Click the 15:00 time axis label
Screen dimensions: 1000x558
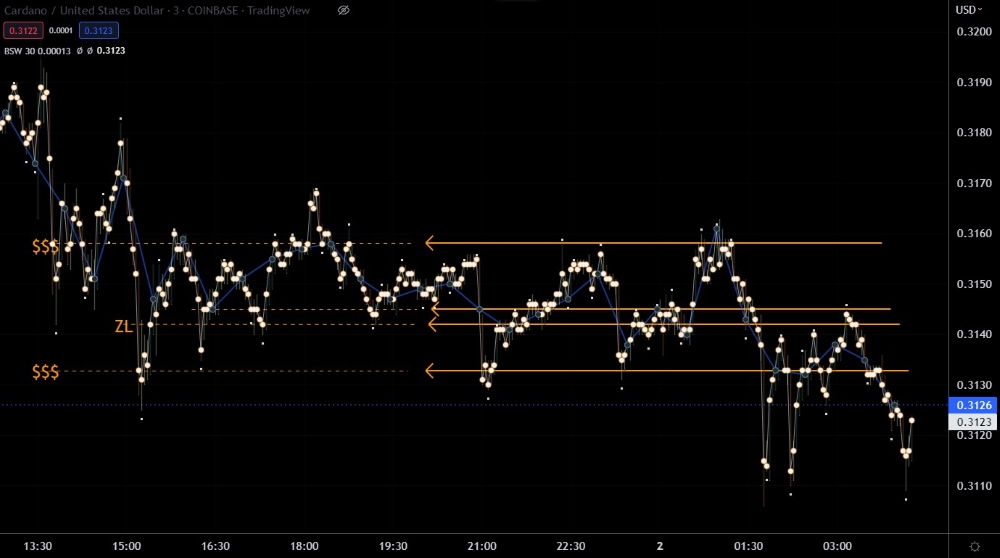pos(126,547)
